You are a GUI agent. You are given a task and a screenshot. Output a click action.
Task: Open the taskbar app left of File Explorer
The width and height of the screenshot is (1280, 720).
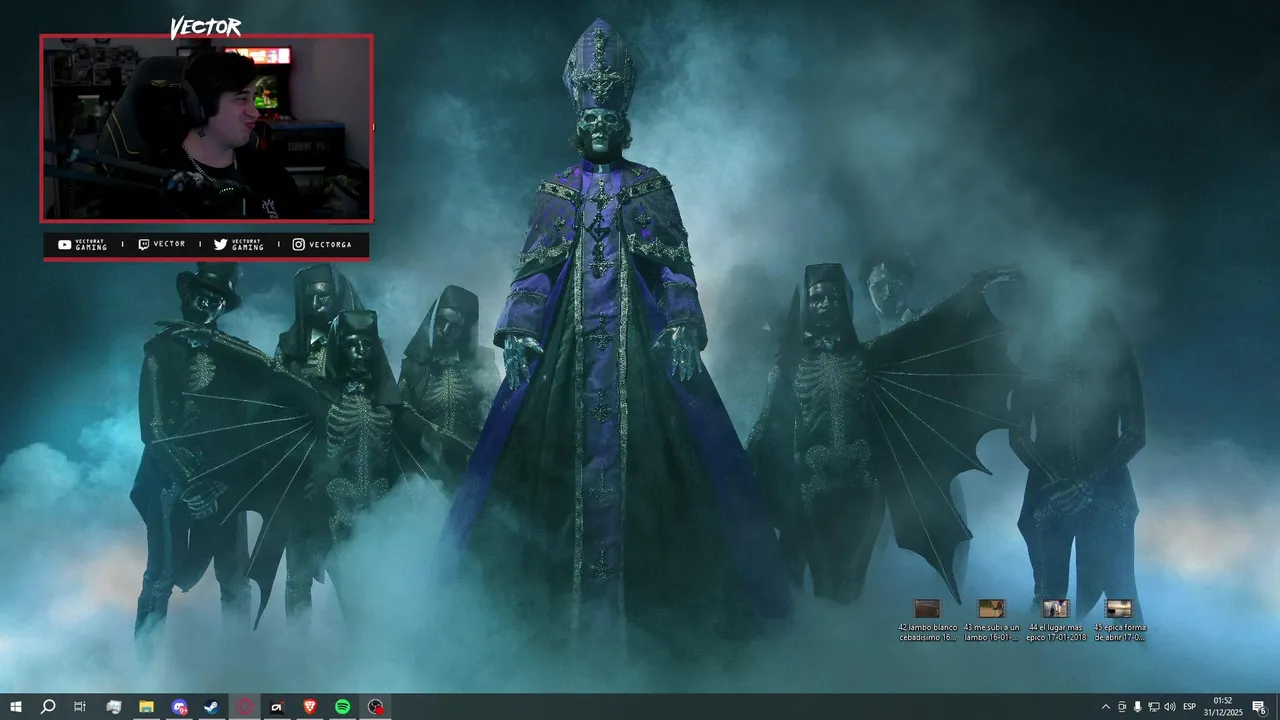pyautogui.click(x=113, y=707)
